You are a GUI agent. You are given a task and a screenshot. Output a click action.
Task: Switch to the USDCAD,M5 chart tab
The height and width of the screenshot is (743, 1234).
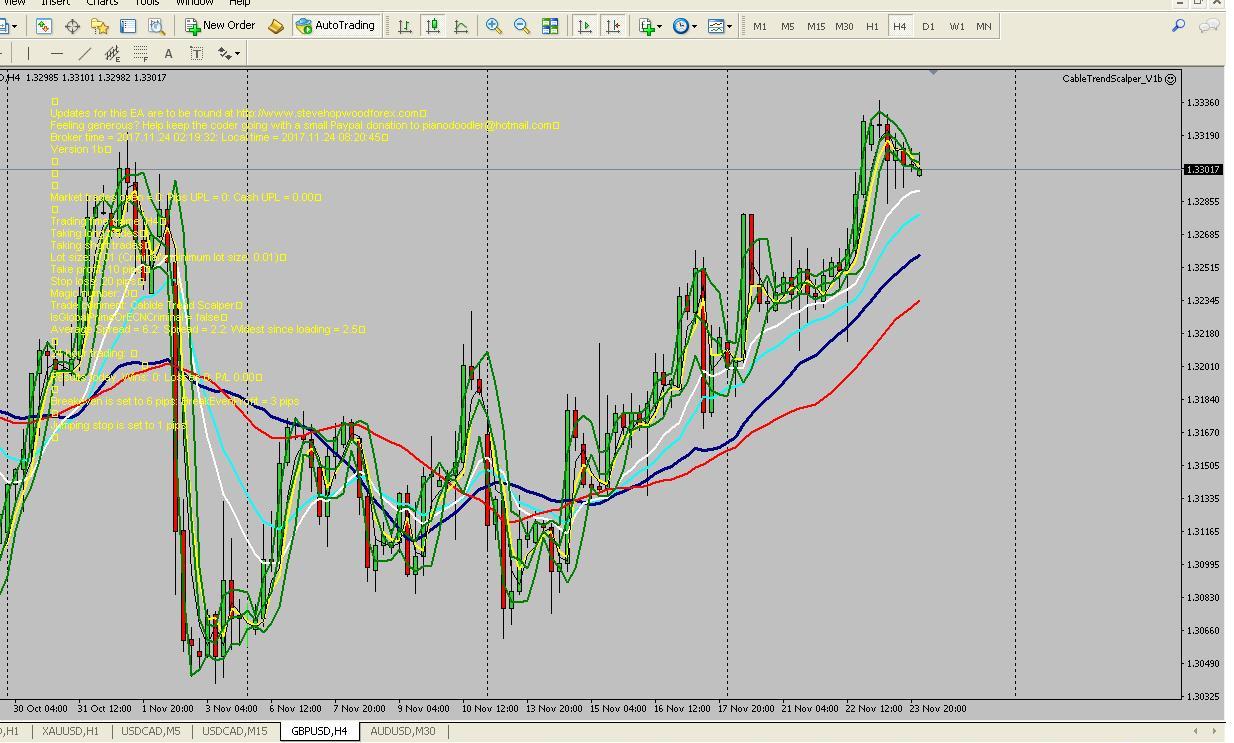click(x=151, y=731)
